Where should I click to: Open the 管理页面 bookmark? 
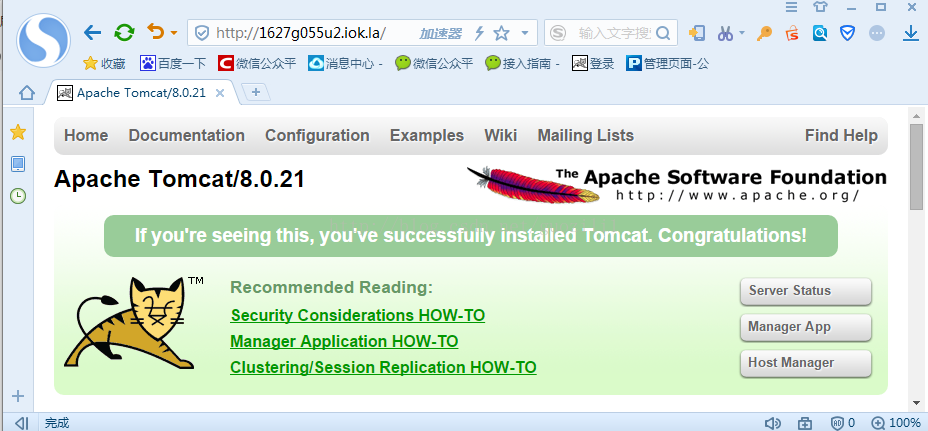[667, 63]
